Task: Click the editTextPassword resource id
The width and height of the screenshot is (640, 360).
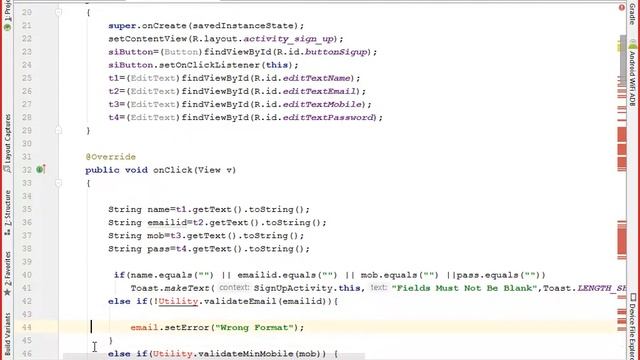Action: tap(328, 117)
